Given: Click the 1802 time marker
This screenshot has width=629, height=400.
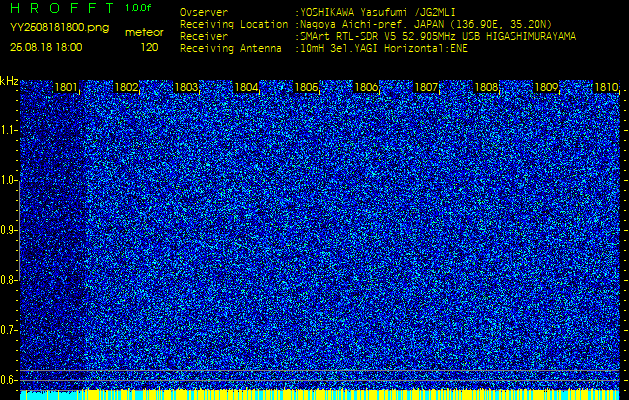Looking at the screenshot, I should pyautogui.click(x=126, y=87).
